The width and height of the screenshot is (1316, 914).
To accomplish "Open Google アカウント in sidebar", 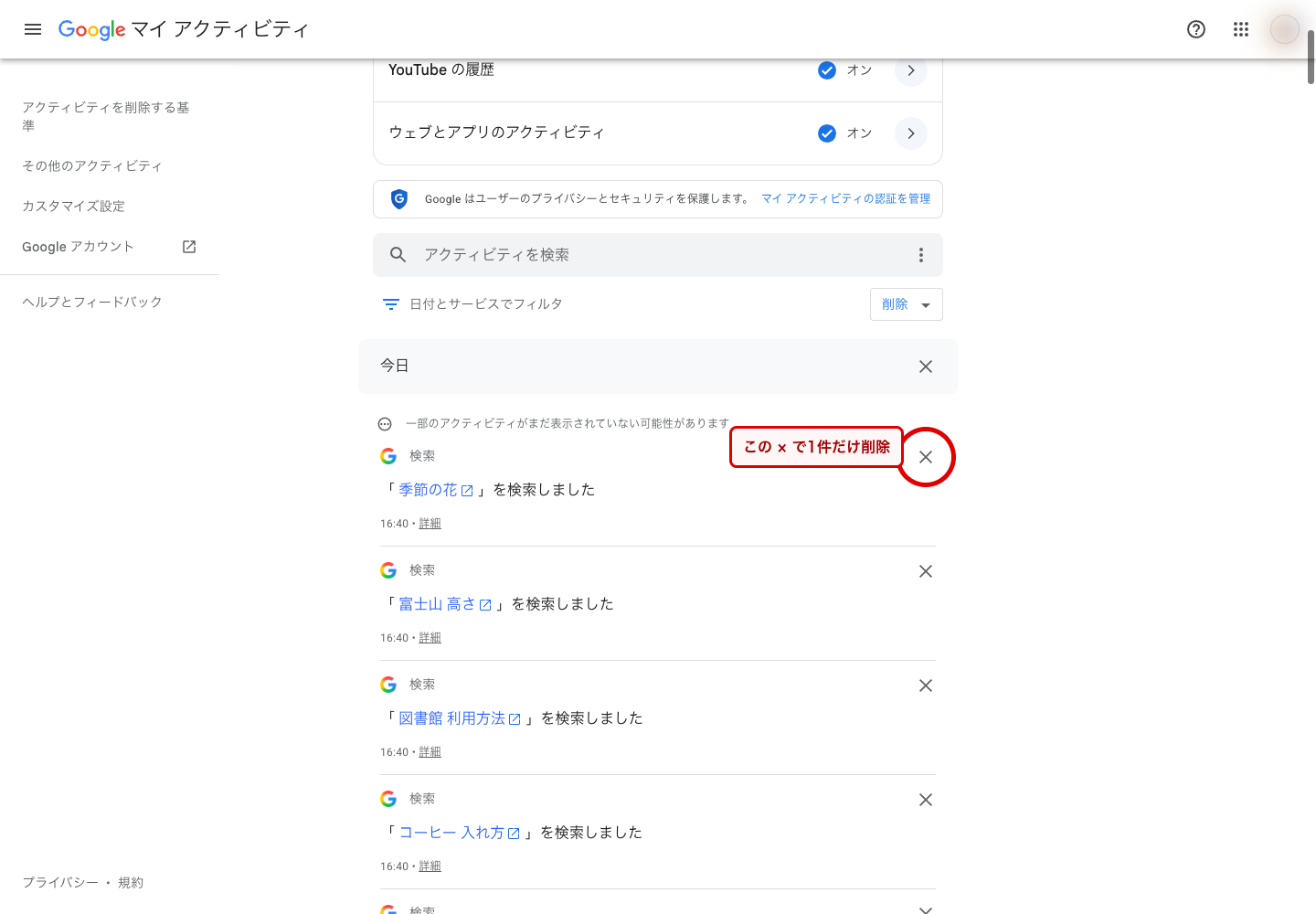I will [78, 247].
